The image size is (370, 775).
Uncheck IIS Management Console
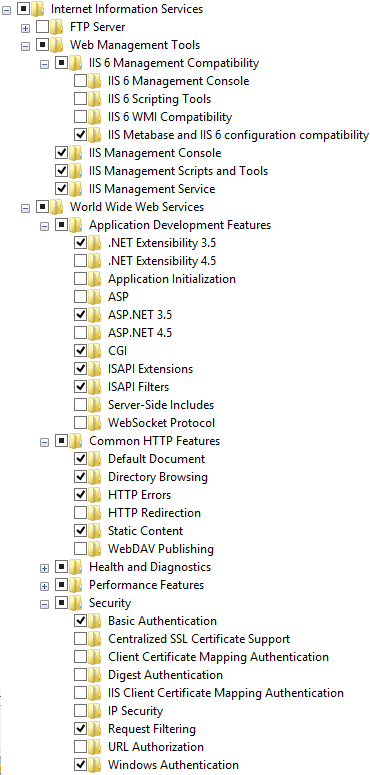[x=62, y=153]
